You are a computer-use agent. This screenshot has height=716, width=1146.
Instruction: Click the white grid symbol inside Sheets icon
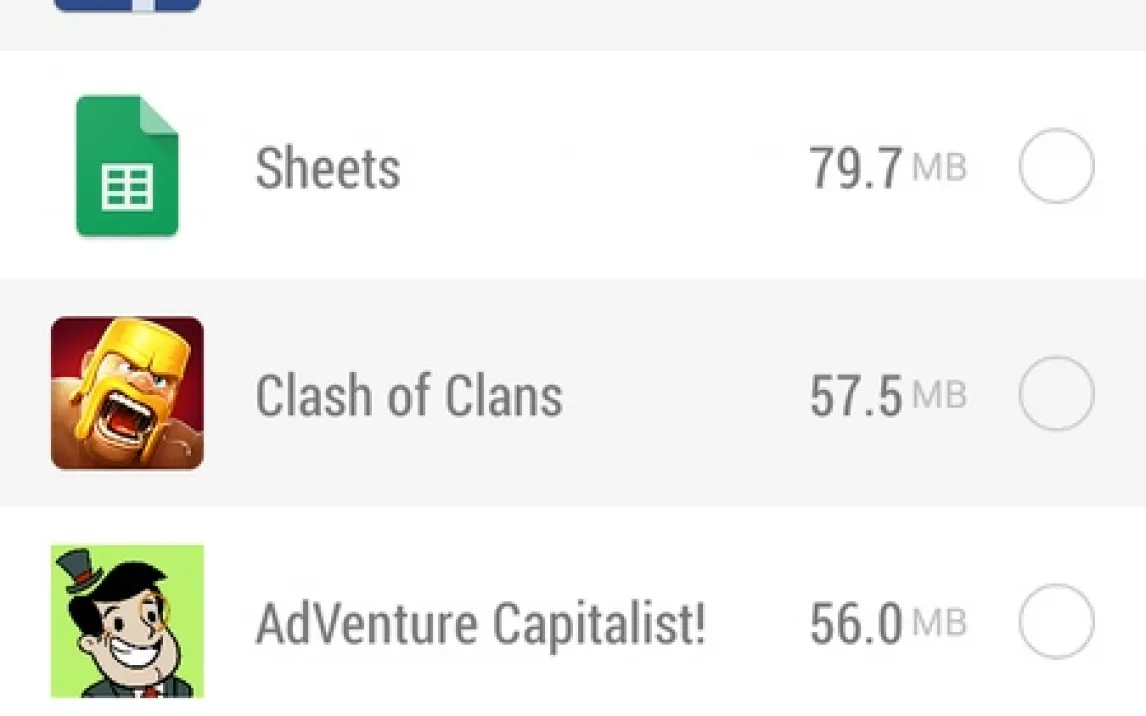pyautogui.click(x=127, y=188)
